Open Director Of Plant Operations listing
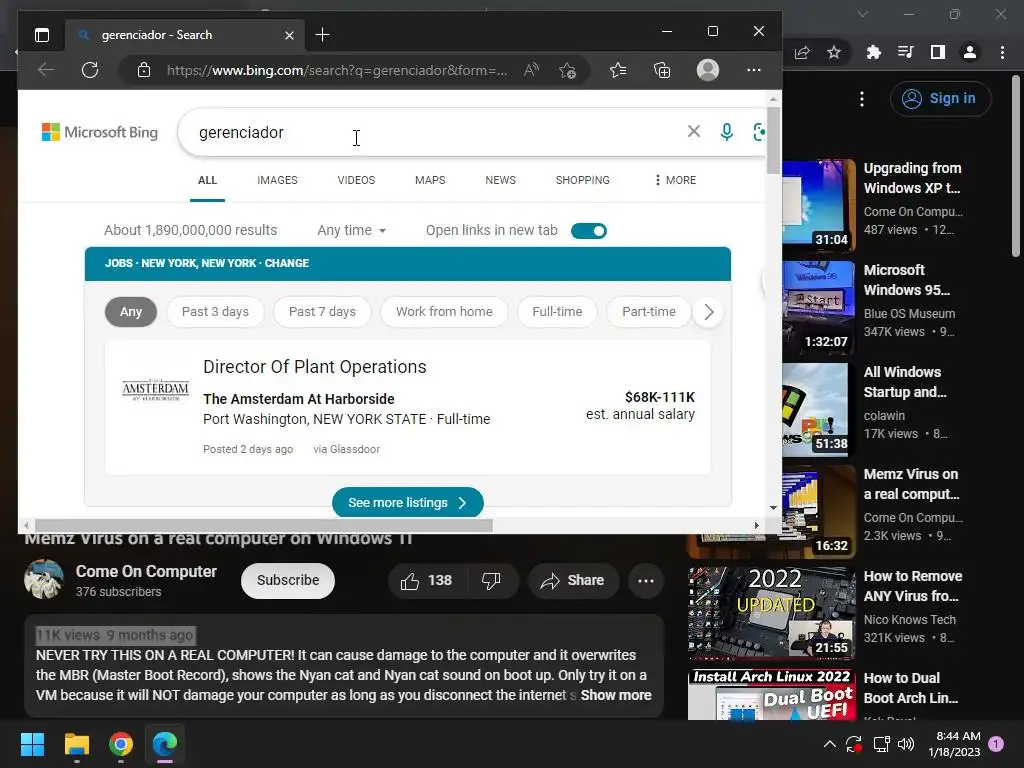This screenshot has width=1024, height=768. pos(315,367)
